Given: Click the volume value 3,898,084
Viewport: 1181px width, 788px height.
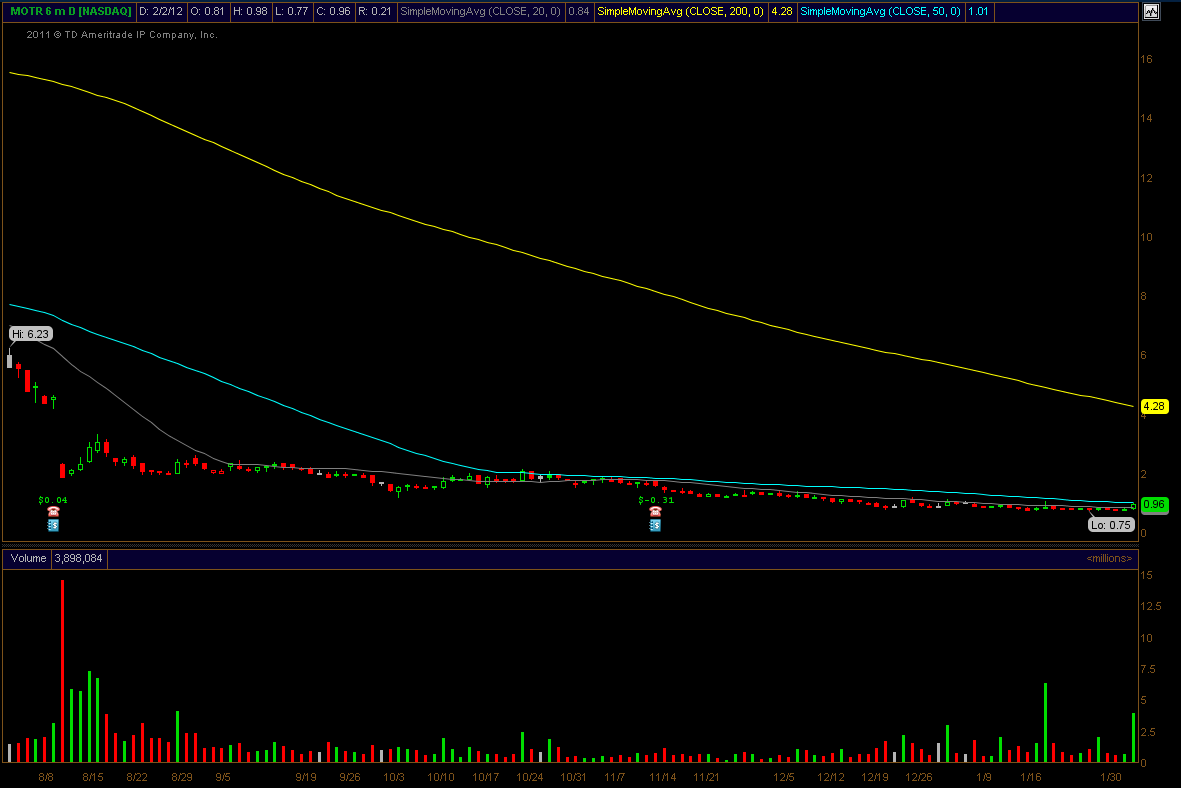Looking at the screenshot, I should tap(78, 558).
